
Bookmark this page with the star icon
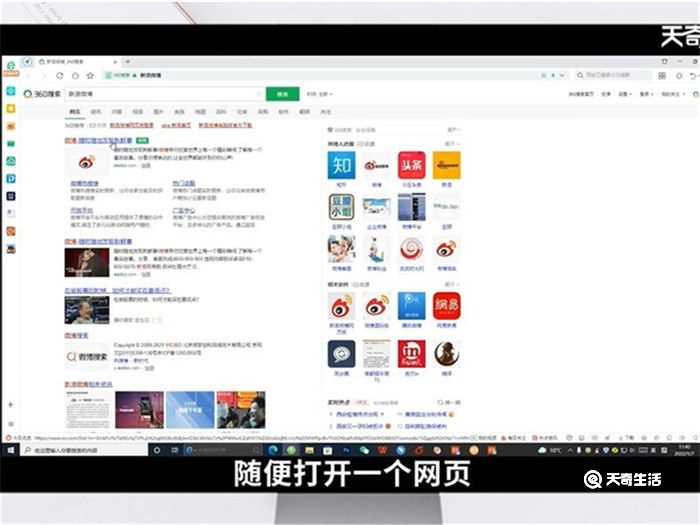[90, 75]
